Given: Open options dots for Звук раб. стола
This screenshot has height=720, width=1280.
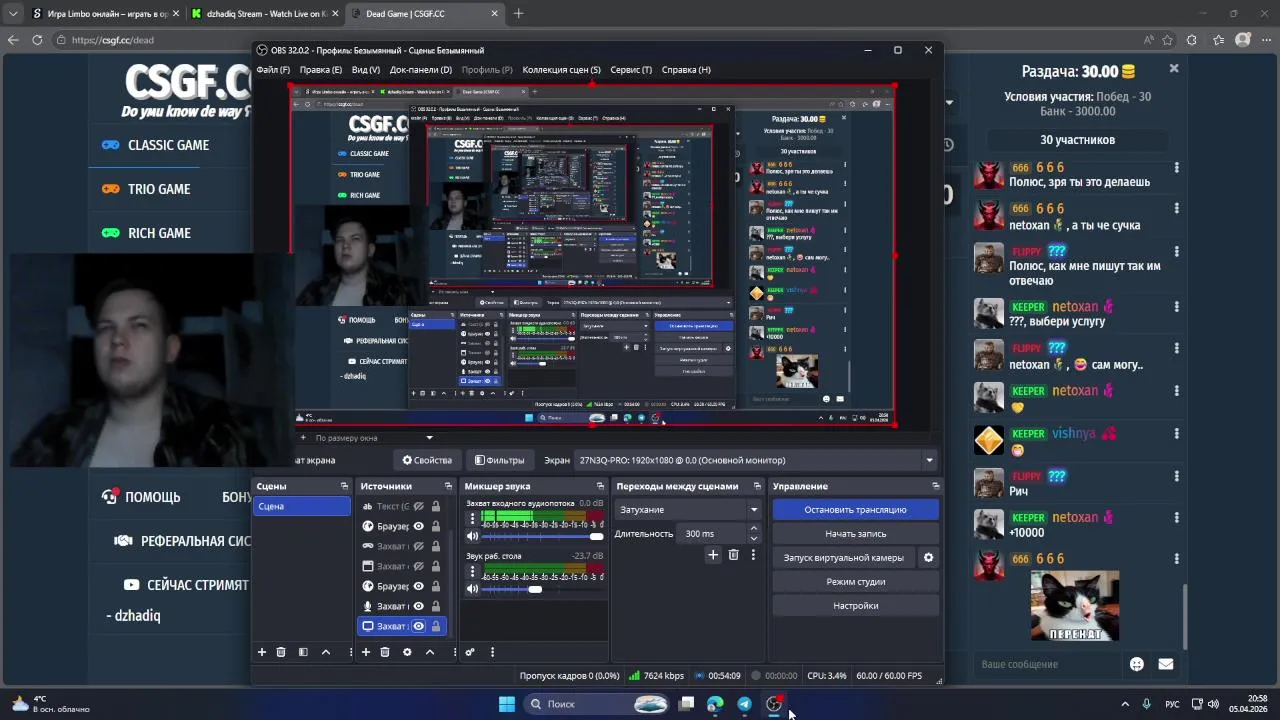Looking at the screenshot, I should pyautogui.click(x=473, y=572).
